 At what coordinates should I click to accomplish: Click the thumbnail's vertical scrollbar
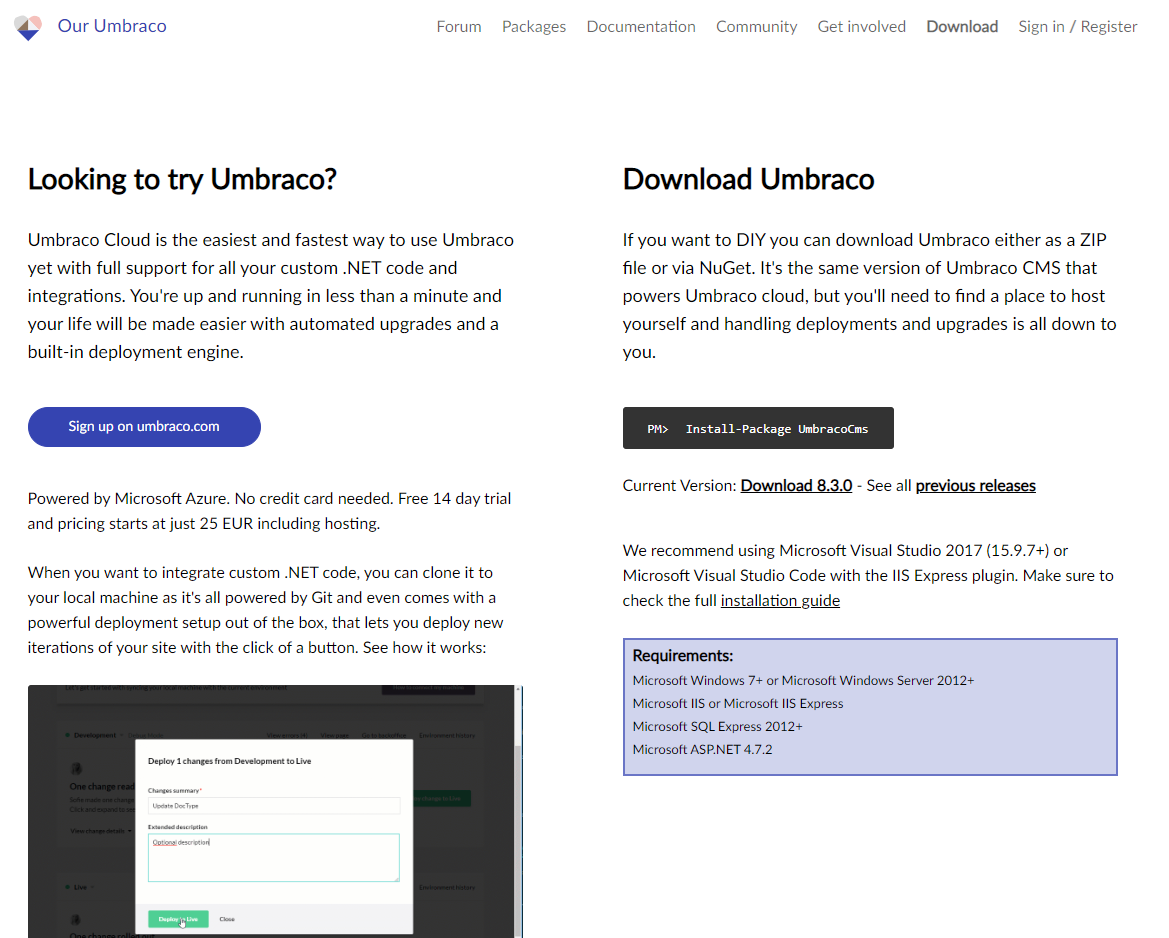518,811
